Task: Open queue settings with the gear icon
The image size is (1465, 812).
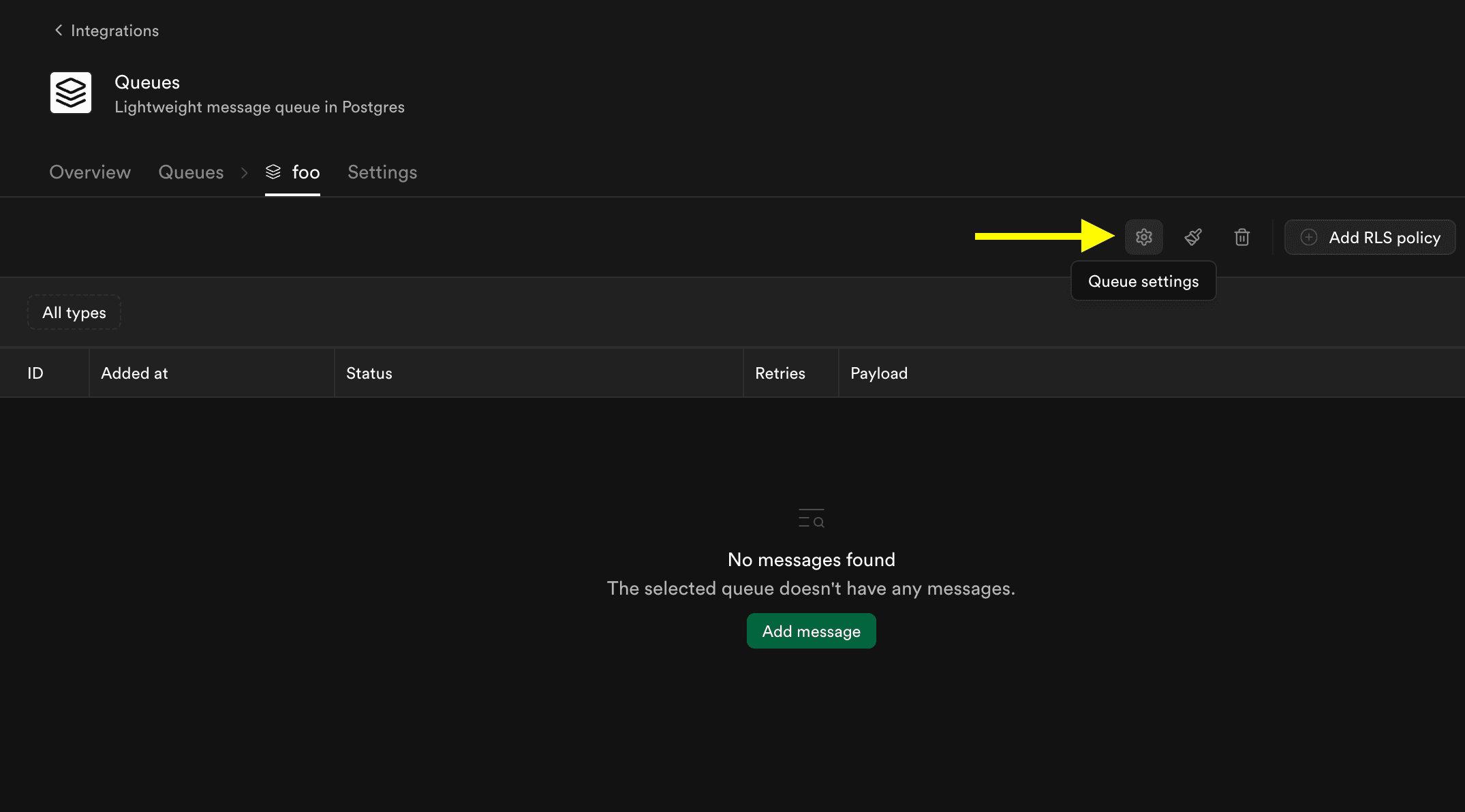Action: (1143, 237)
